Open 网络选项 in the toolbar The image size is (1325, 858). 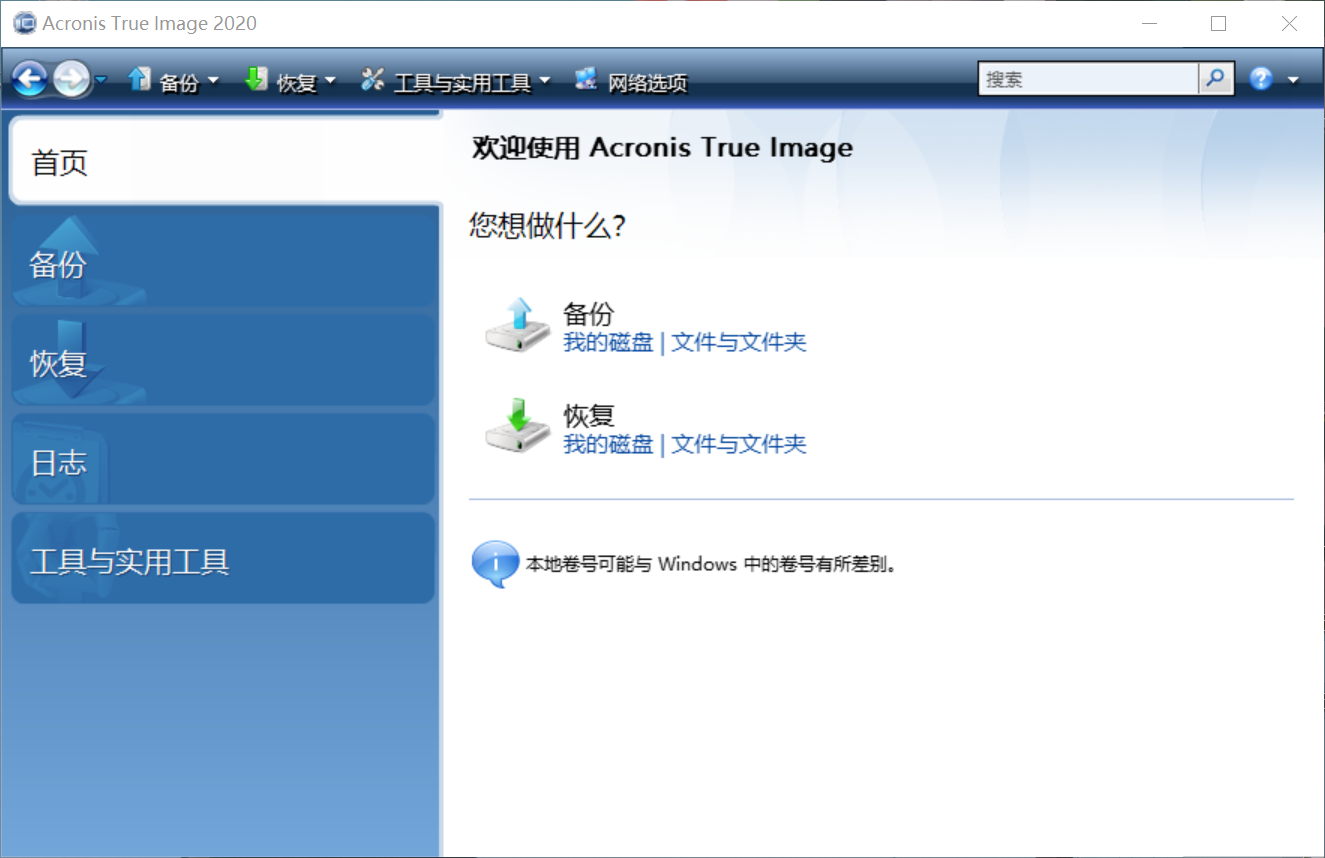tap(632, 82)
